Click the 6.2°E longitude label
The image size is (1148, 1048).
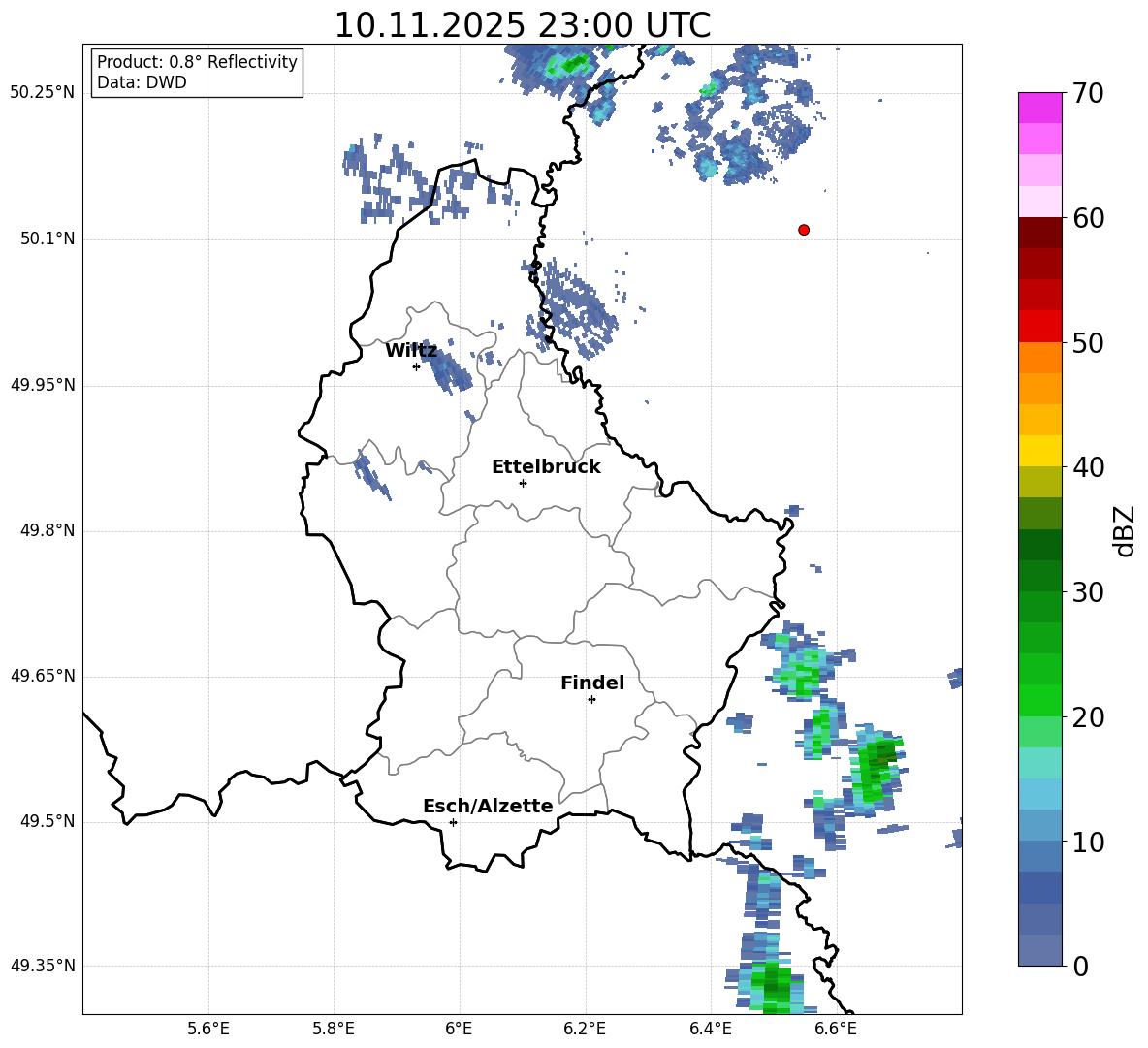click(x=585, y=1029)
